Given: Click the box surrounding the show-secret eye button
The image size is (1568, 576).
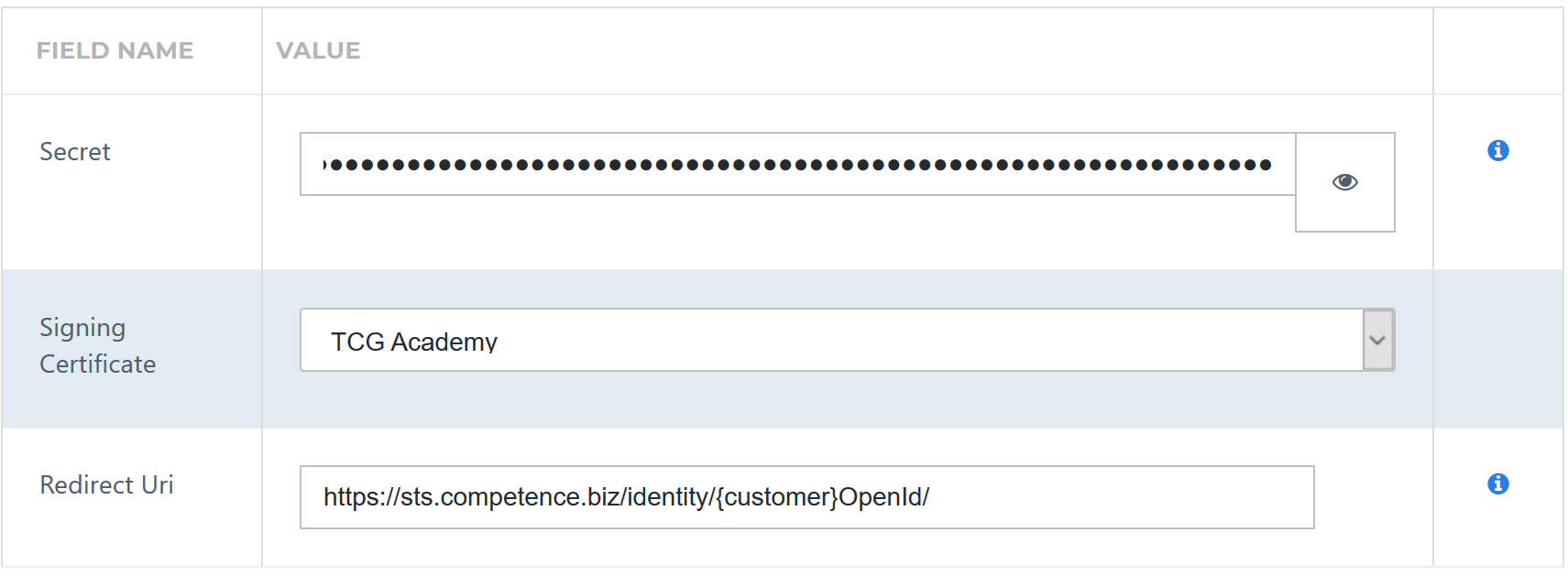Looking at the screenshot, I should coord(1345,182).
